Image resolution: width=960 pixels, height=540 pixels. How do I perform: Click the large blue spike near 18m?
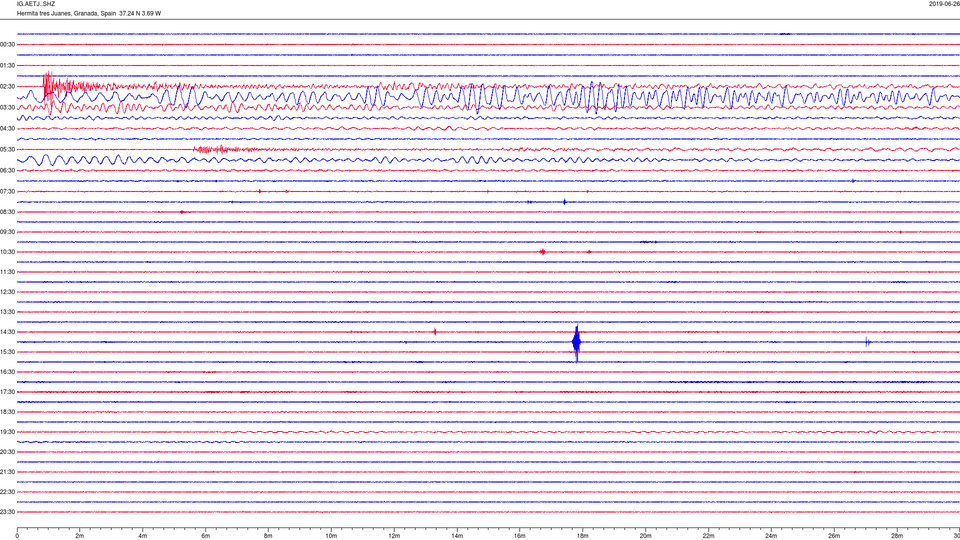tap(576, 343)
